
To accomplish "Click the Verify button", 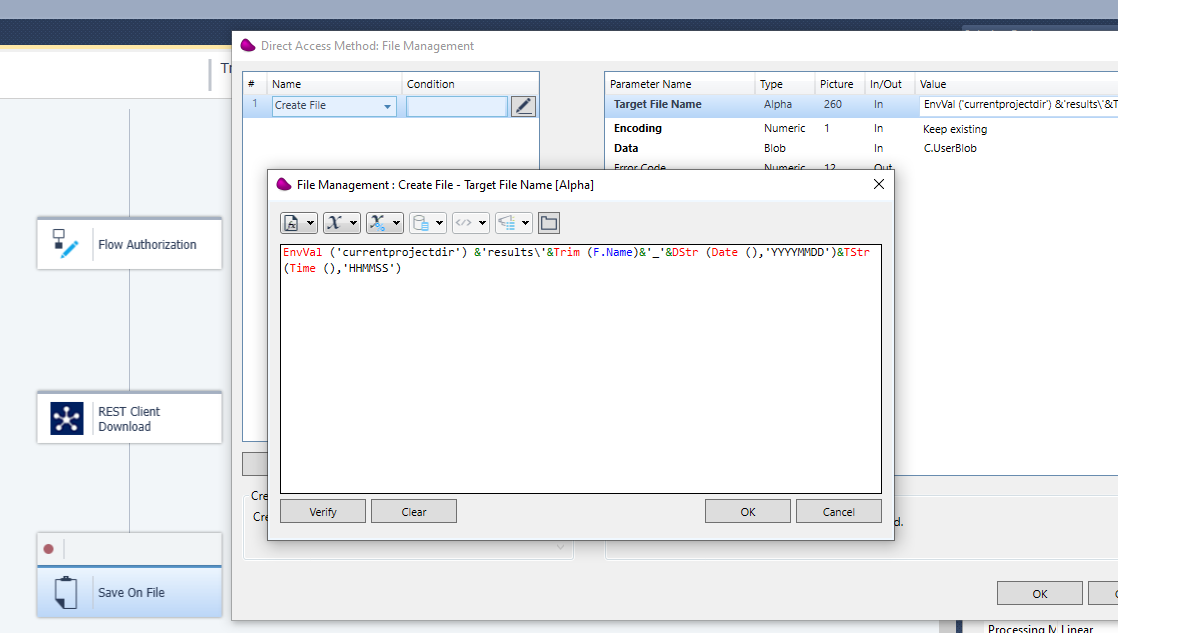I will 322,510.
